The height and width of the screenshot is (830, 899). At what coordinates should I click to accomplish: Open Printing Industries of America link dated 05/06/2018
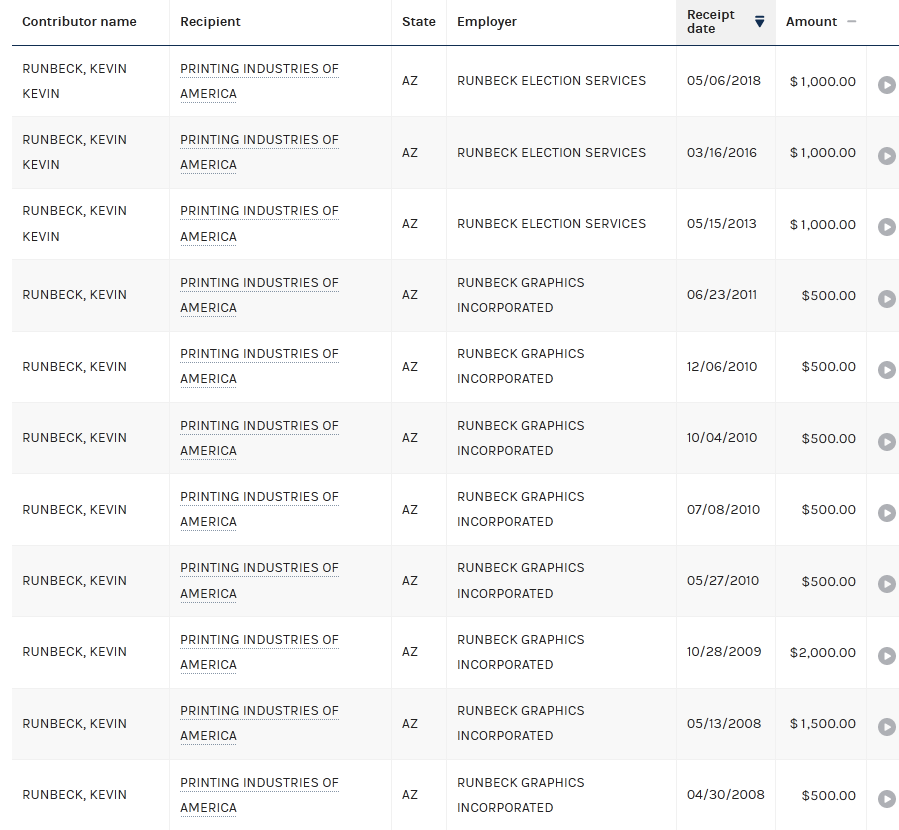point(259,81)
